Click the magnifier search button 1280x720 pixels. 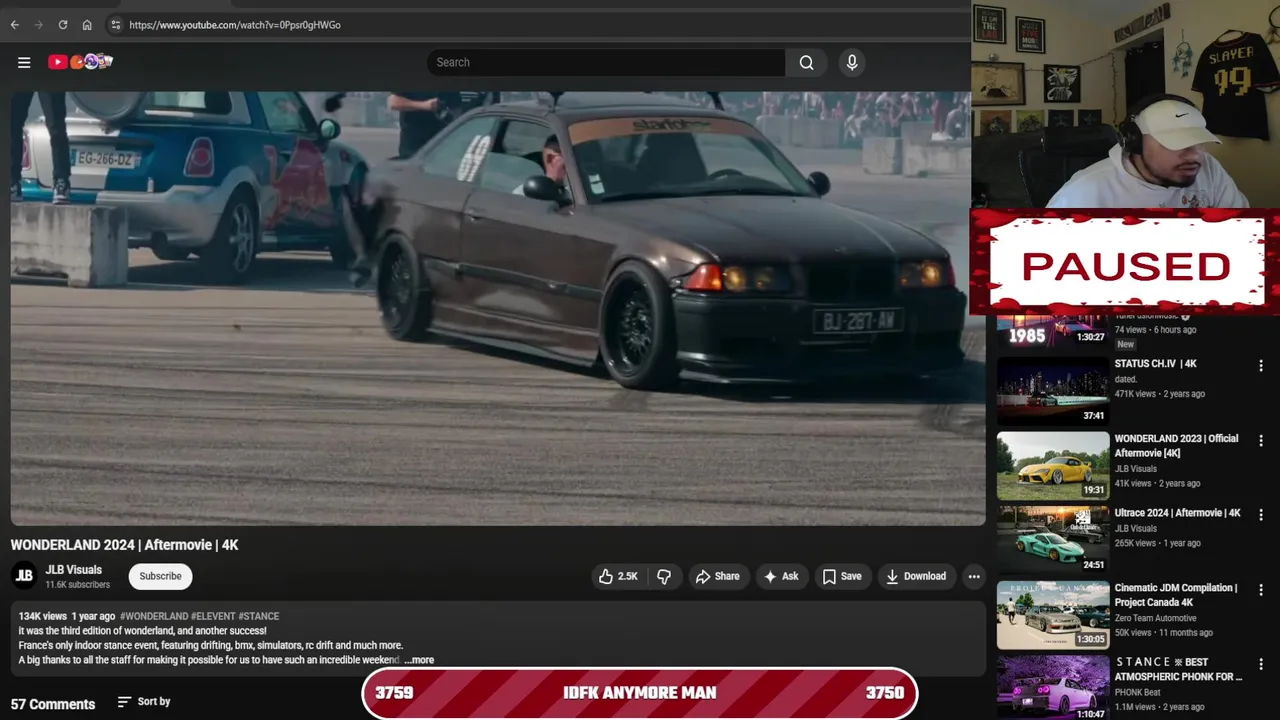click(x=806, y=62)
